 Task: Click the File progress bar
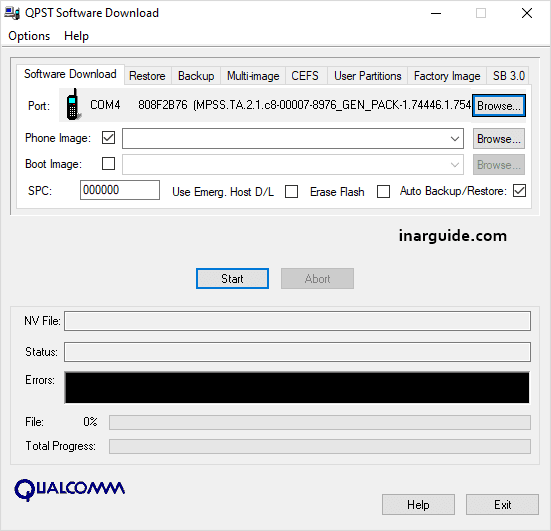pos(320,422)
